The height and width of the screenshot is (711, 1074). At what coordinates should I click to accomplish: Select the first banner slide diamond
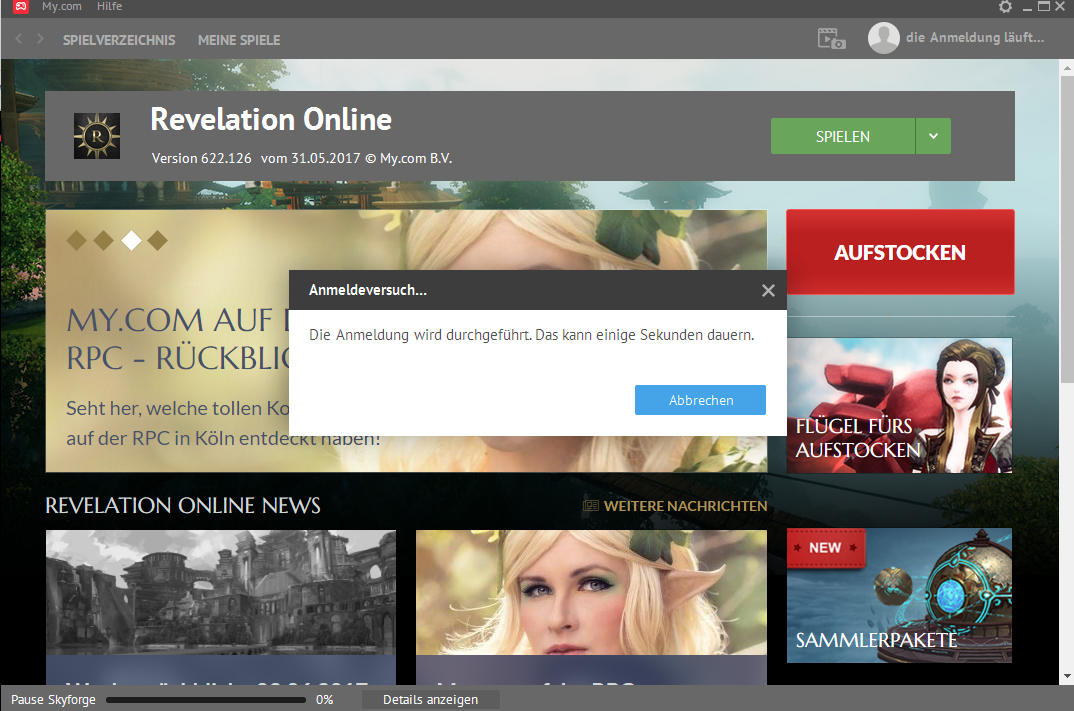[77, 240]
